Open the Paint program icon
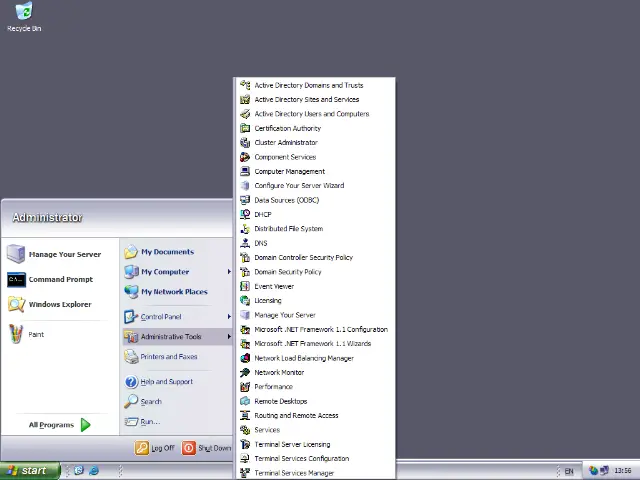This screenshot has height=480, width=640. [x=16, y=335]
